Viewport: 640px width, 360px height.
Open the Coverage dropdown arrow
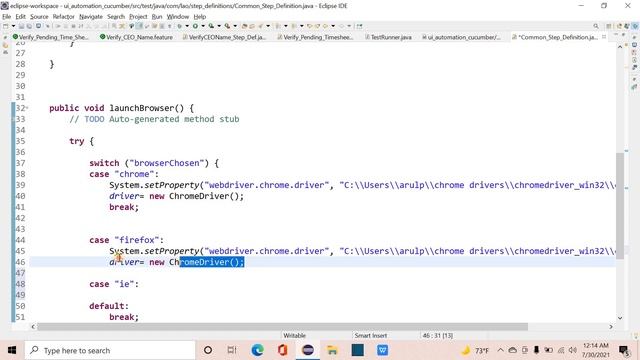click(219, 26)
